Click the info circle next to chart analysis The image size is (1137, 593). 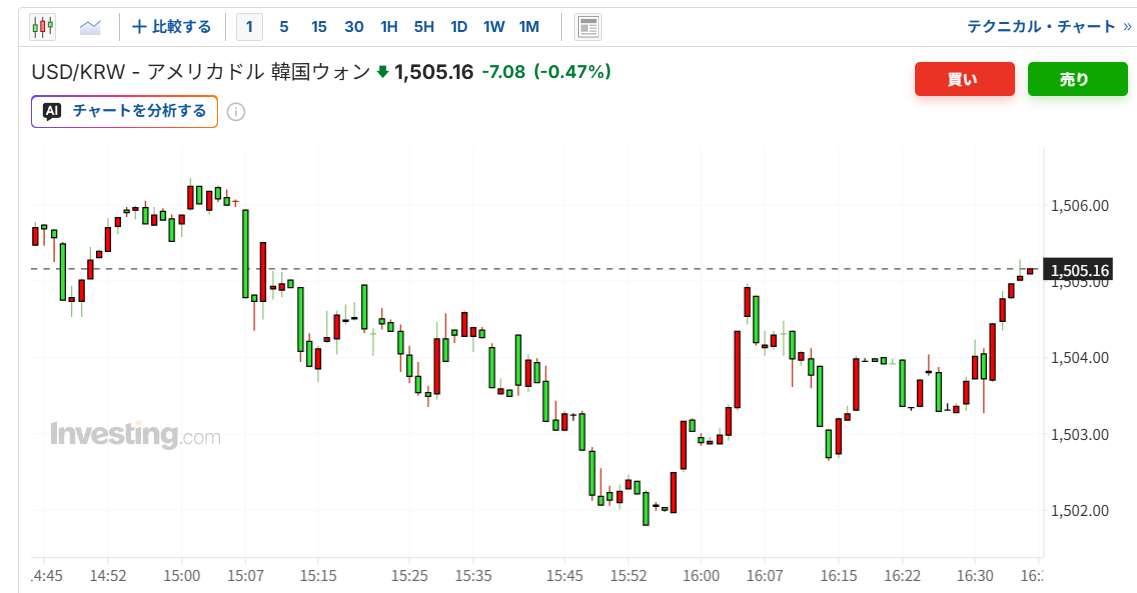pyautogui.click(x=236, y=112)
